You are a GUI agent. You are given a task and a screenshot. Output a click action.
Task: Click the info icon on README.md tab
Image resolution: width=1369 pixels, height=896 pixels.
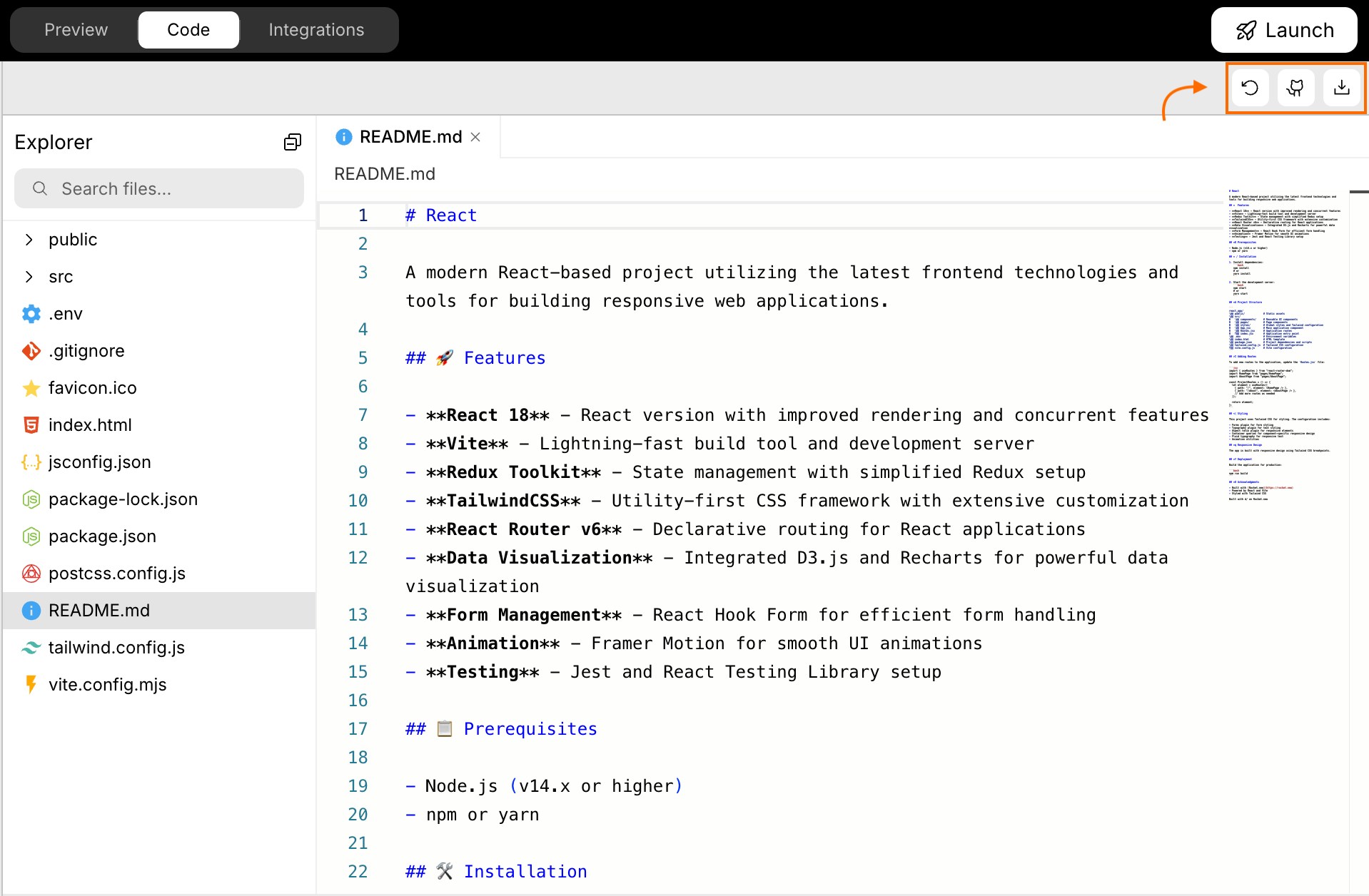click(x=343, y=137)
